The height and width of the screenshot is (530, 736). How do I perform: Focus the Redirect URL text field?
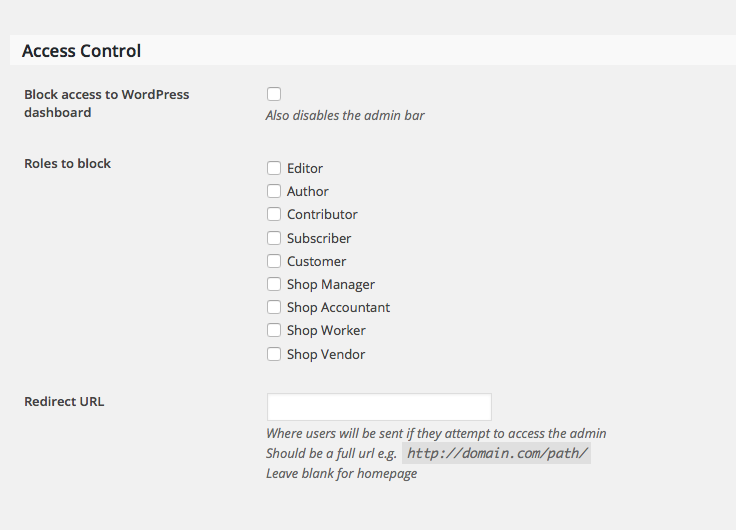(x=379, y=407)
